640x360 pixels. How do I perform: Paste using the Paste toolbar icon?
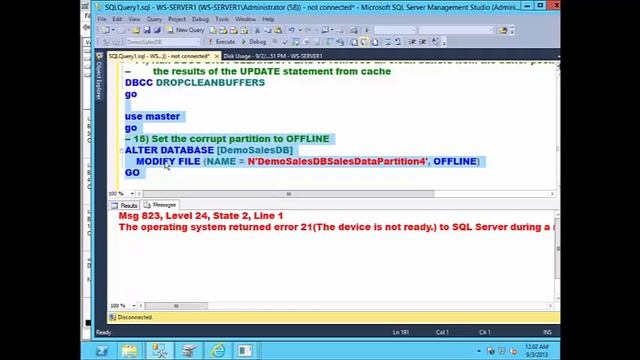click(x=278, y=30)
